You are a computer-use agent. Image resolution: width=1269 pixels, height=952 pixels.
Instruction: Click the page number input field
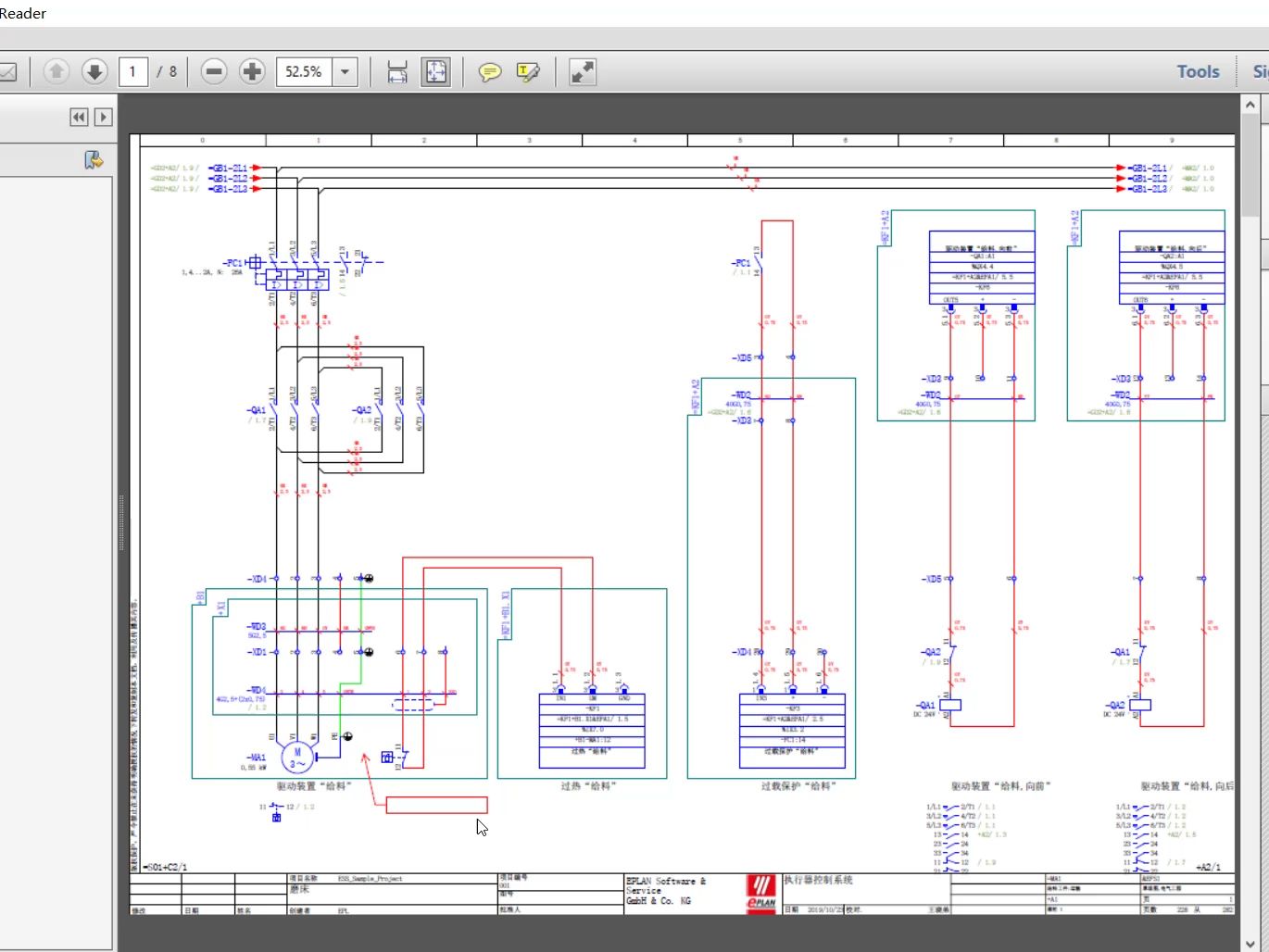(133, 71)
